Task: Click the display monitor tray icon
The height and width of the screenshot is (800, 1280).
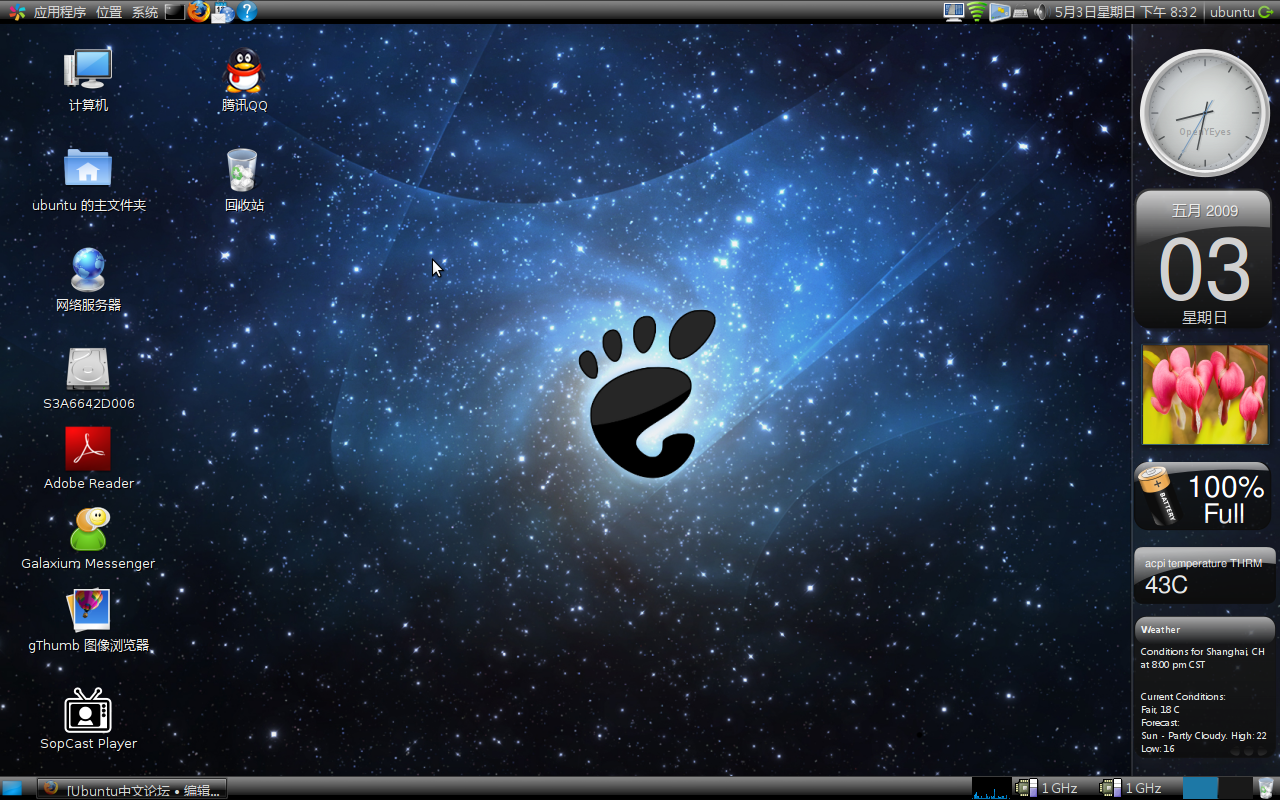Action: [x=954, y=12]
